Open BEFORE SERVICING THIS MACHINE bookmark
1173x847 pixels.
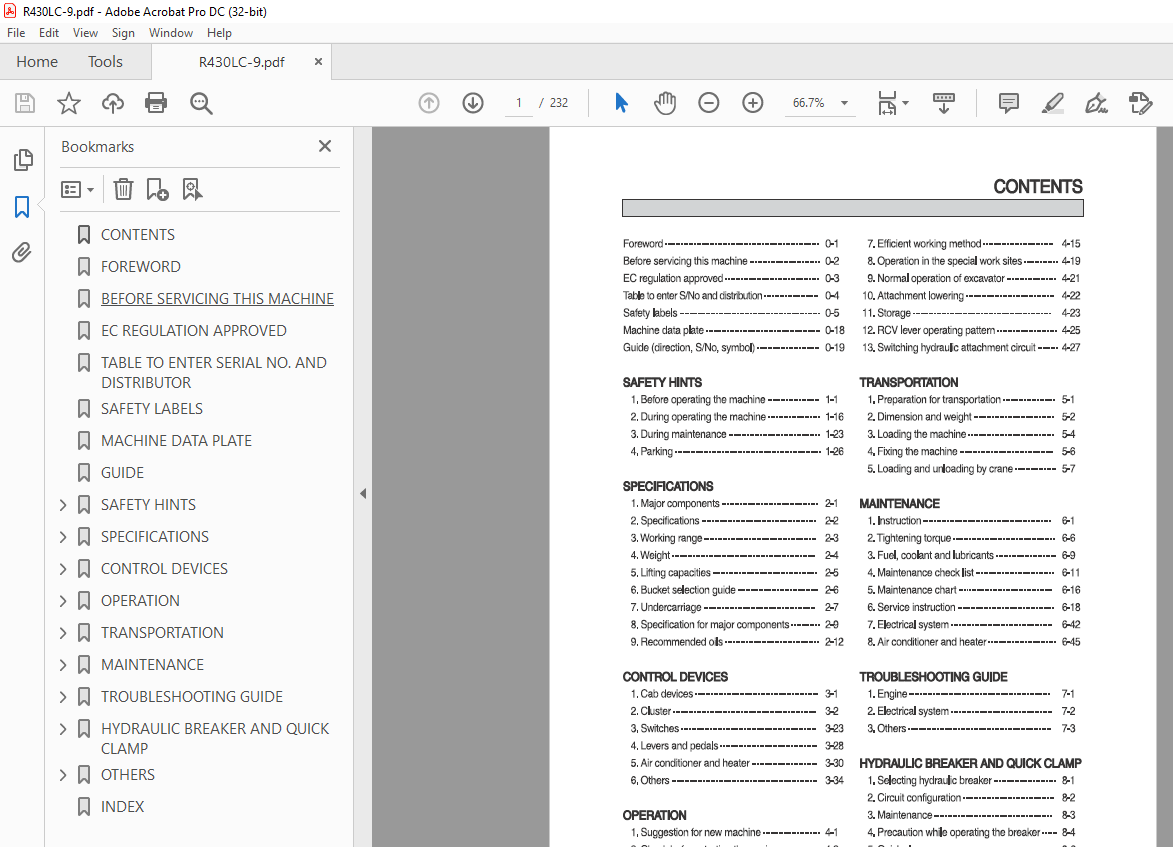(x=217, y=299)
